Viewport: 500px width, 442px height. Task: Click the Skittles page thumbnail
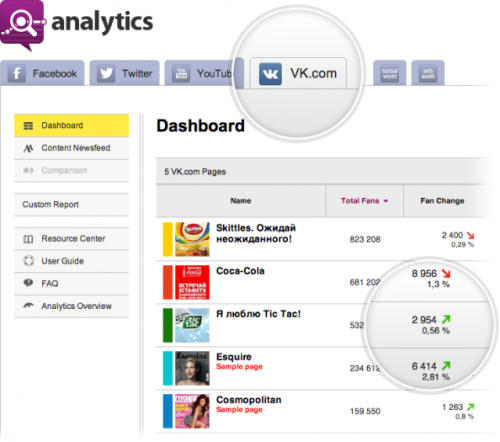tap(192, 239)
